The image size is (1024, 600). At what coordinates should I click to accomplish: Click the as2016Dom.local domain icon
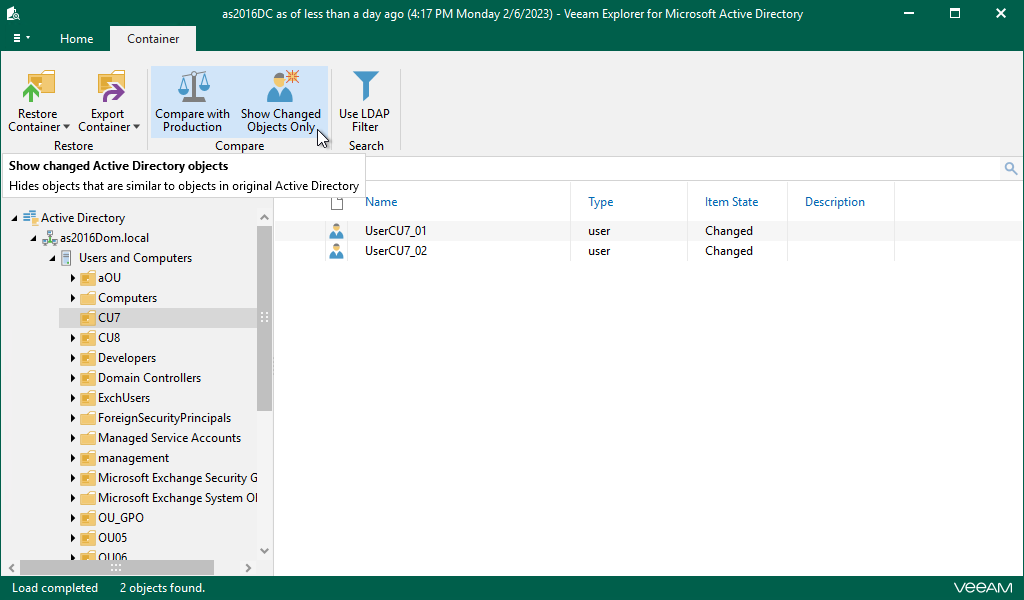[x=50, y=238]
